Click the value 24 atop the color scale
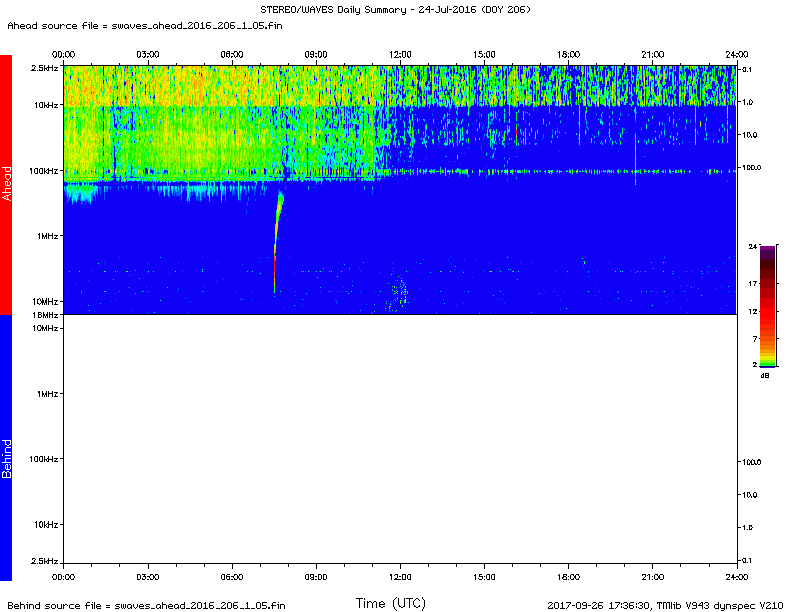Viewport: 792px width, 612px height. [x=752, y=245]
